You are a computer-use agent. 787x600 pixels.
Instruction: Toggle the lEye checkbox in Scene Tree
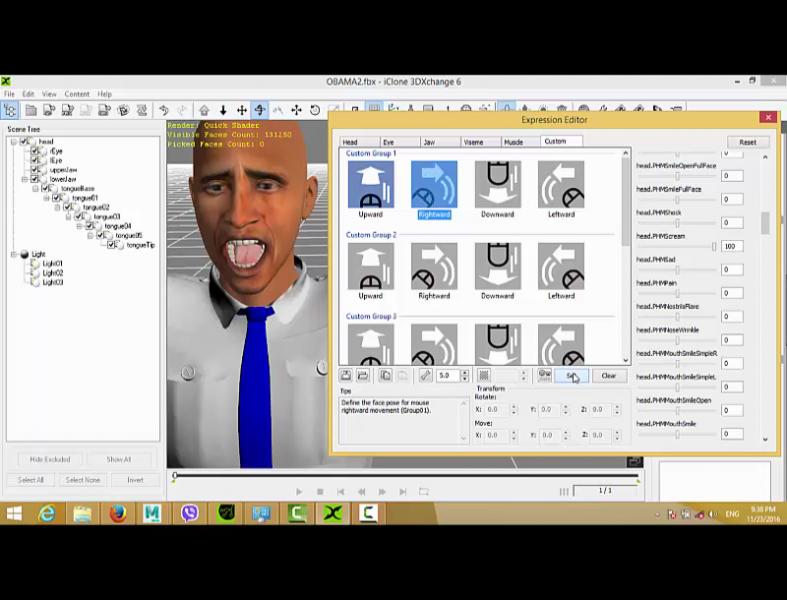(35, 160)
